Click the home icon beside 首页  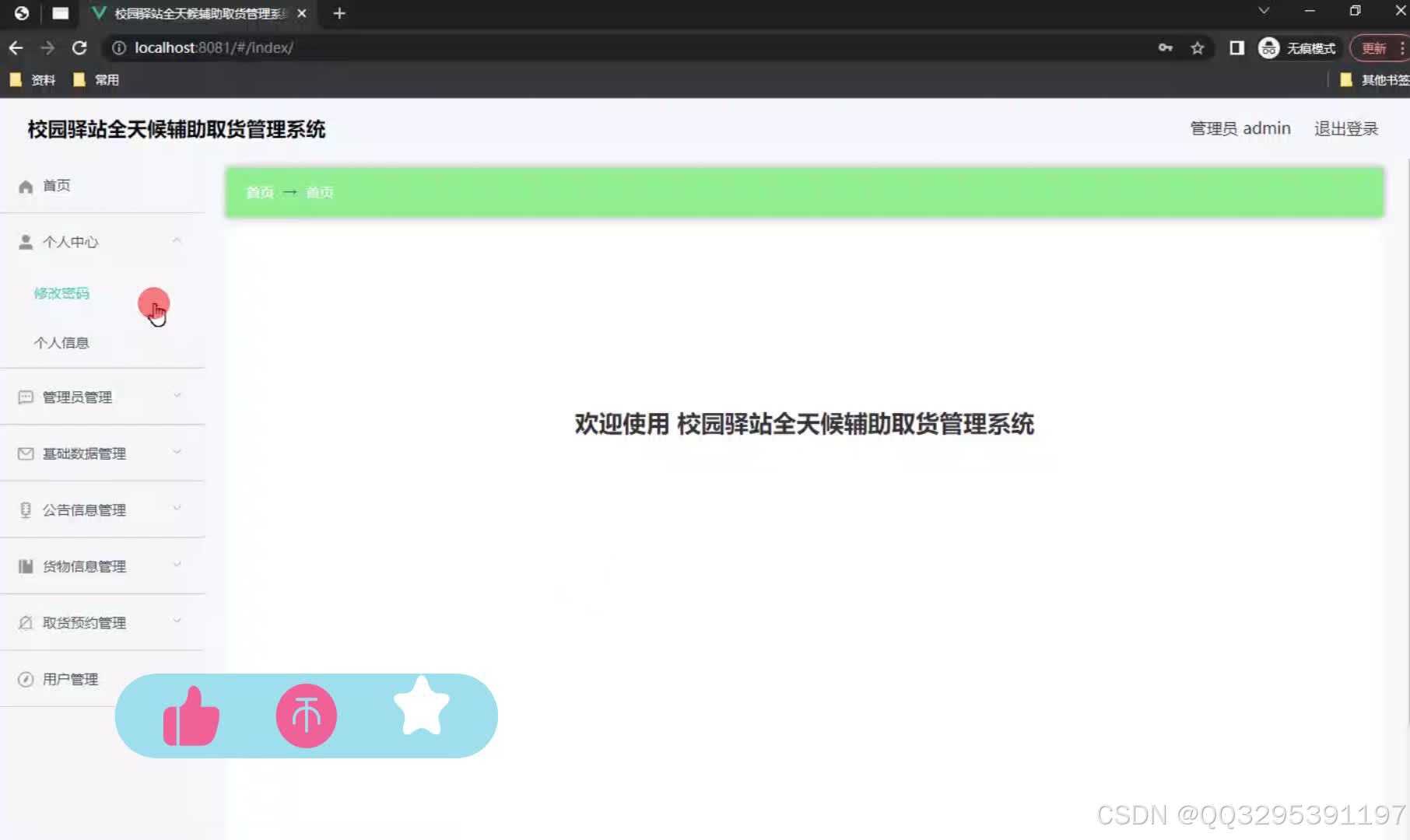click(26, 186)
